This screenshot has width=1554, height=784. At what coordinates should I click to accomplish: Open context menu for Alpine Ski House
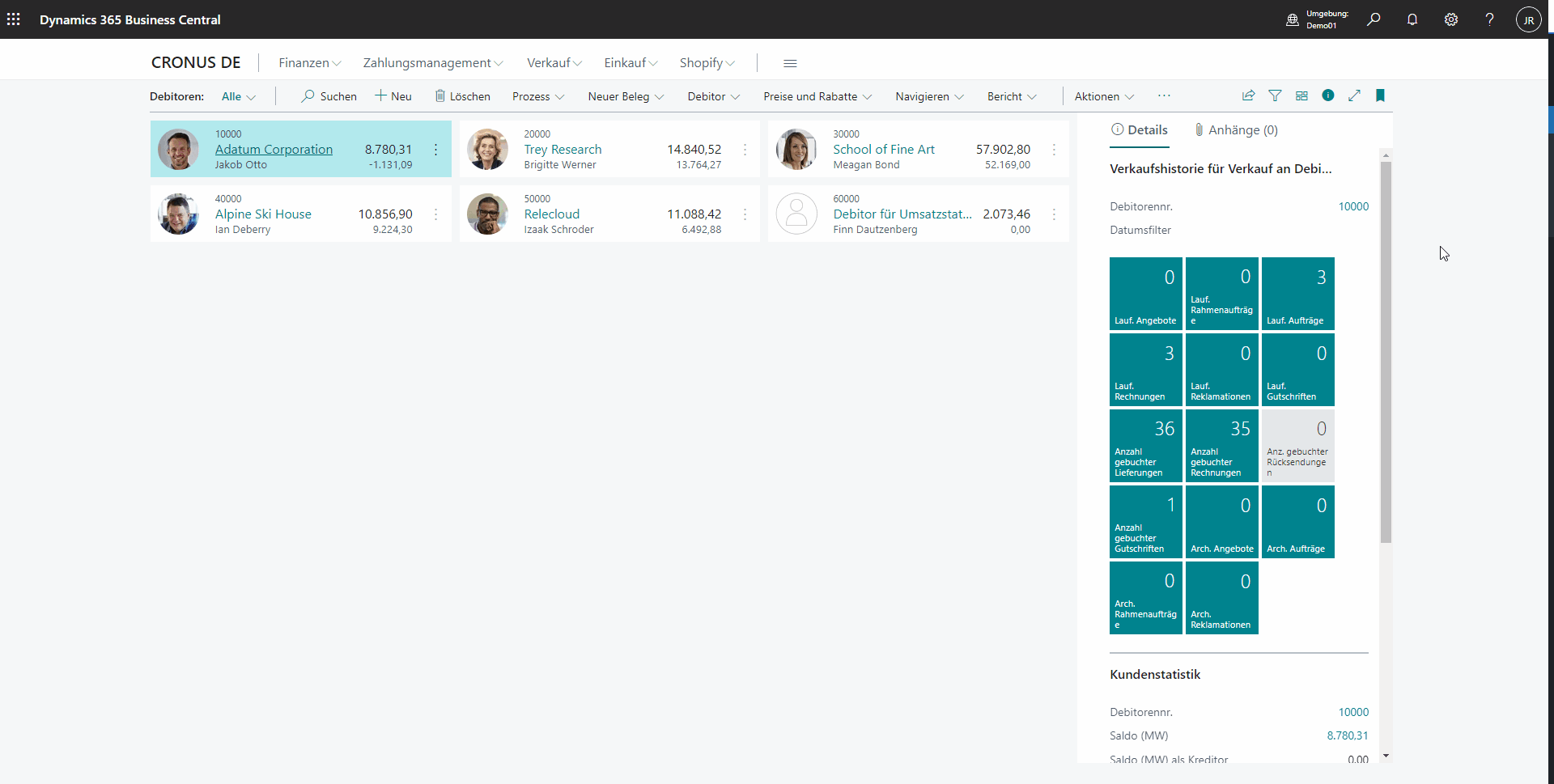click(x=435, y=214)
